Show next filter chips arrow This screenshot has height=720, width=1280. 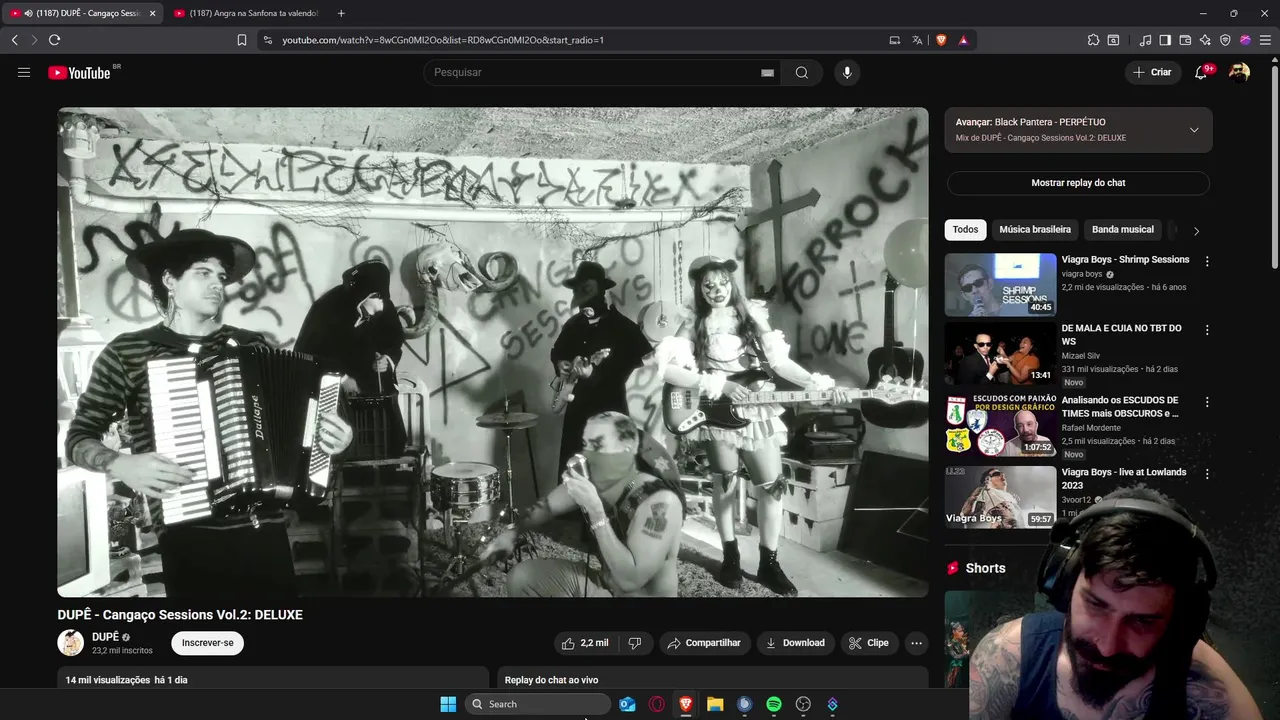coord(1196,231)
